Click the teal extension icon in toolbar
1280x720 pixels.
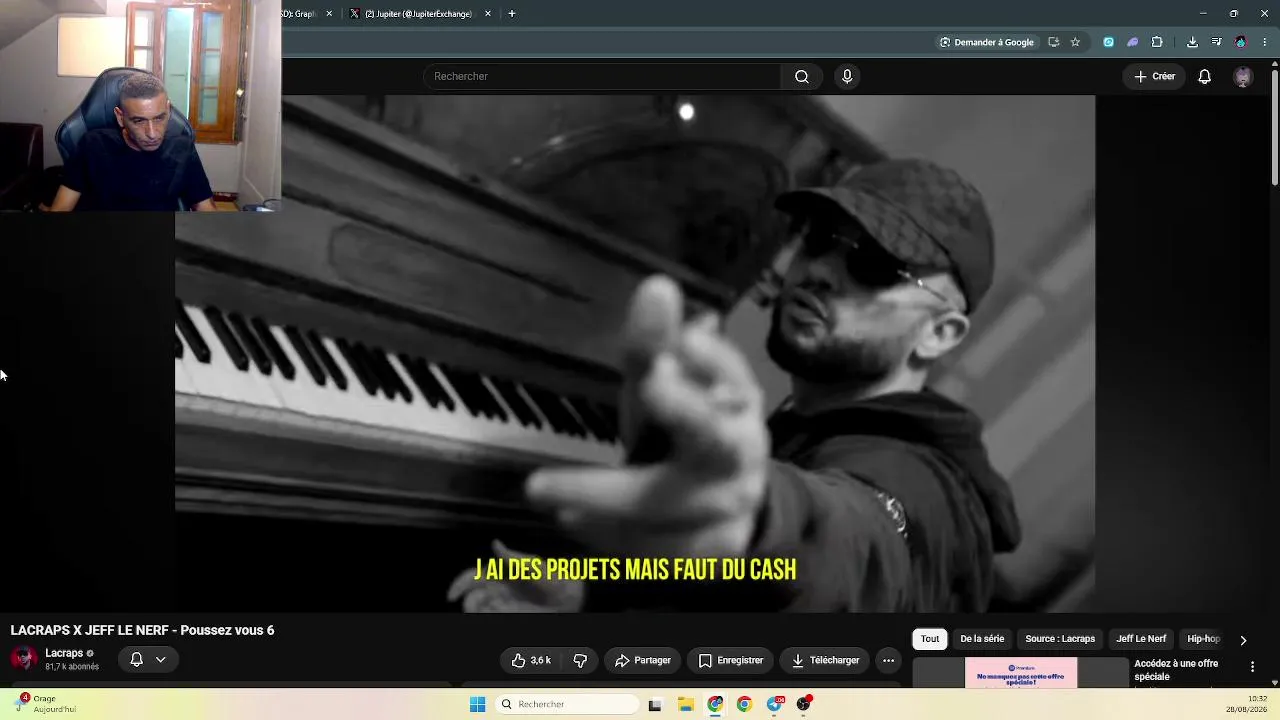(1108, 42)
